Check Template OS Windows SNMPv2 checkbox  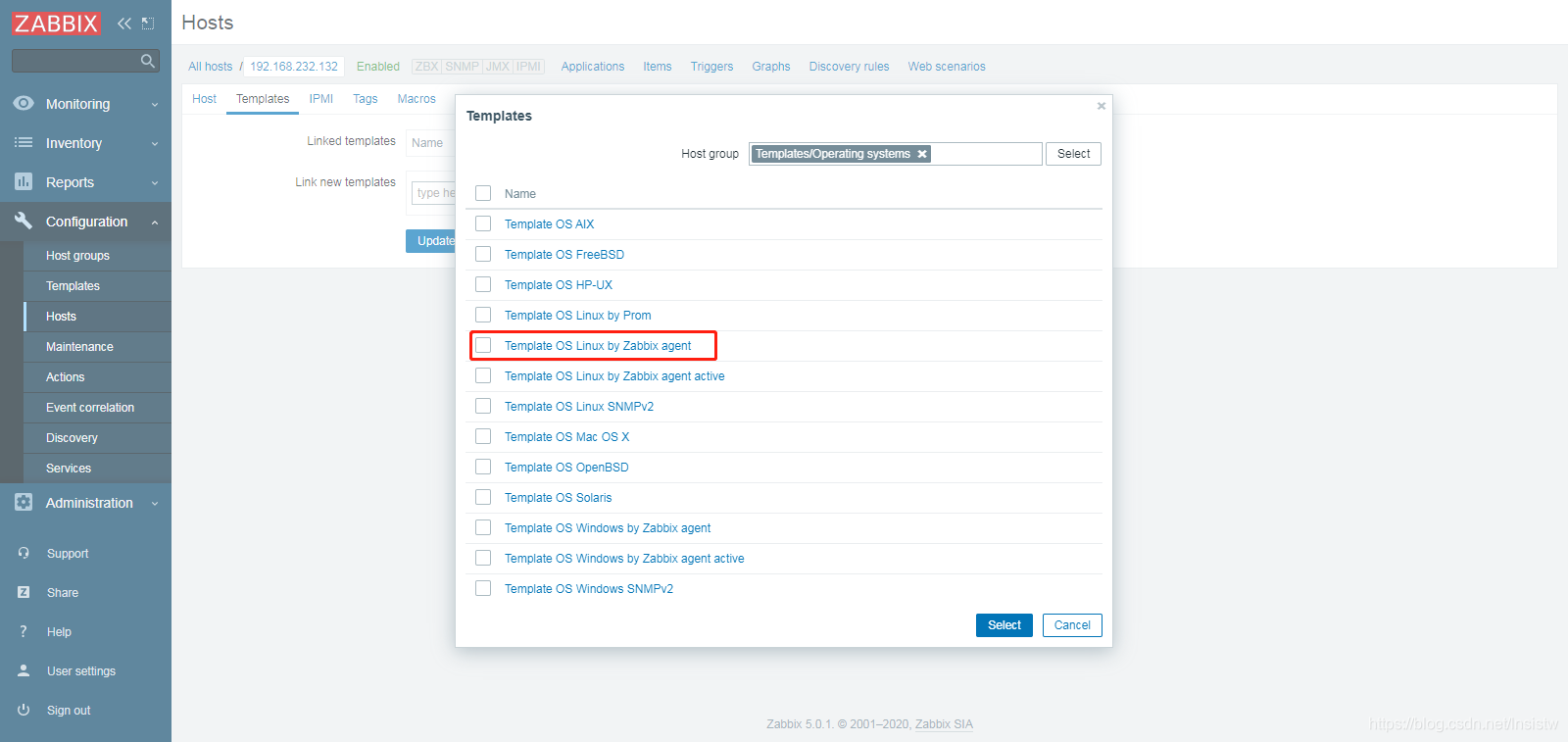click(483, 588)
